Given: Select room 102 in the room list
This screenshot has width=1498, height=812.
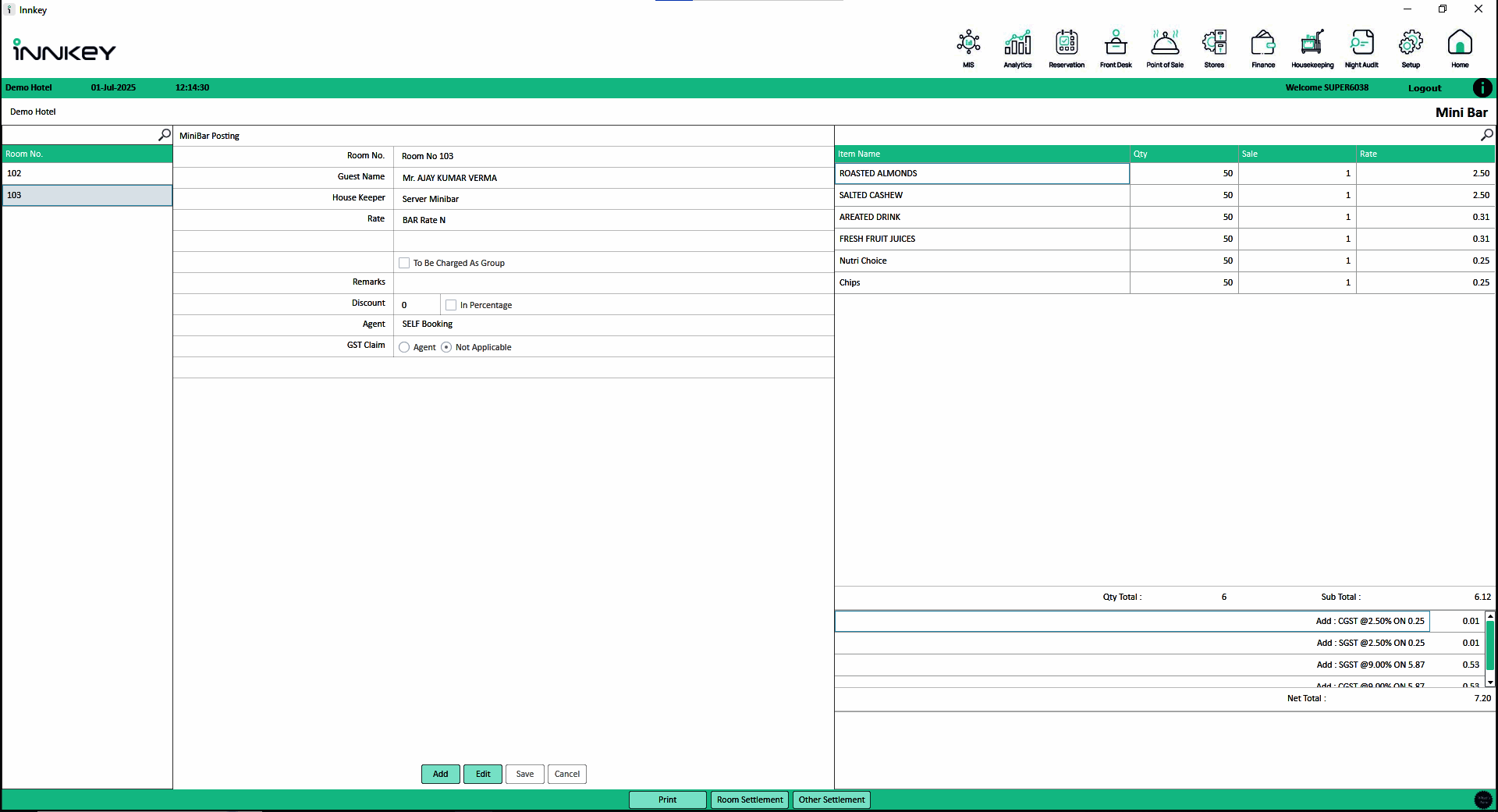Looking at the screenshot, I should pos(87,173).
